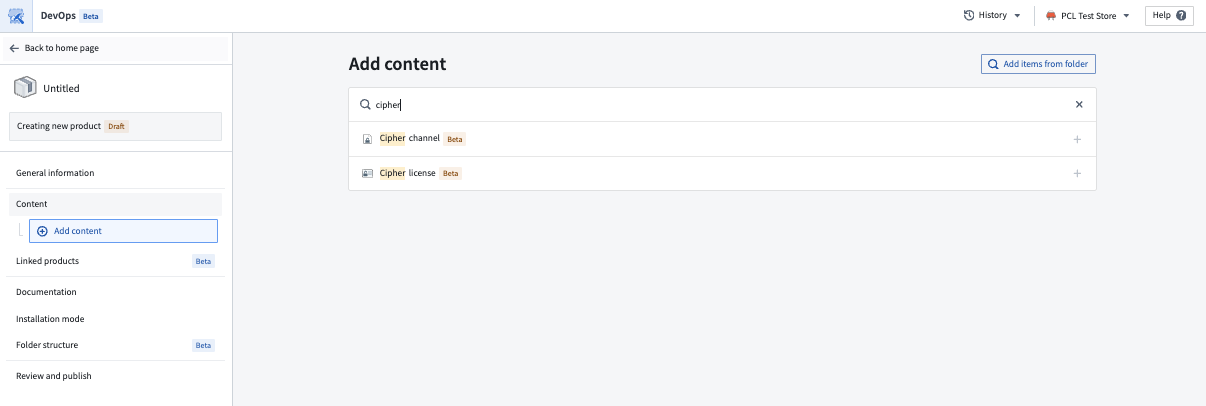1206x406 pixels.
Task: Click the plus icon beside Cipher channel
Action: click(x=1077, y=139)
